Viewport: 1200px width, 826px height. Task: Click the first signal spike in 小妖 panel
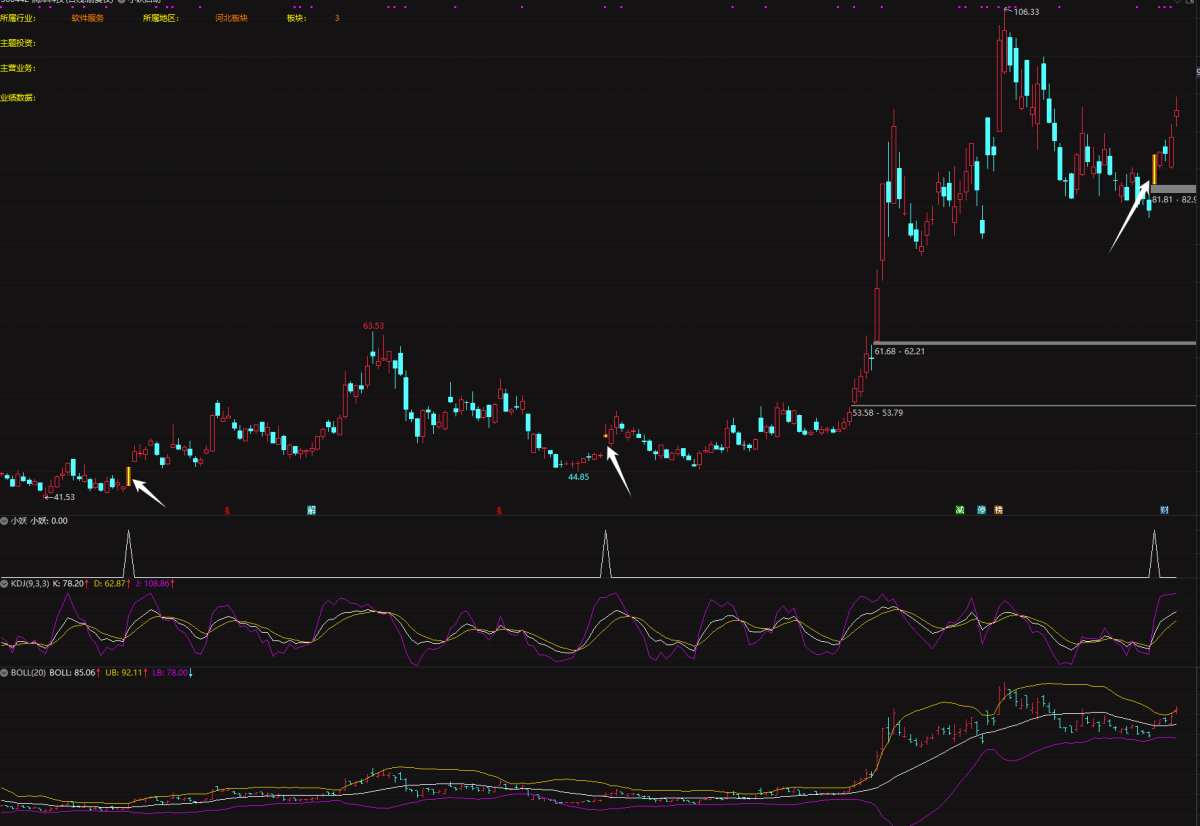[x=128, y=554]
